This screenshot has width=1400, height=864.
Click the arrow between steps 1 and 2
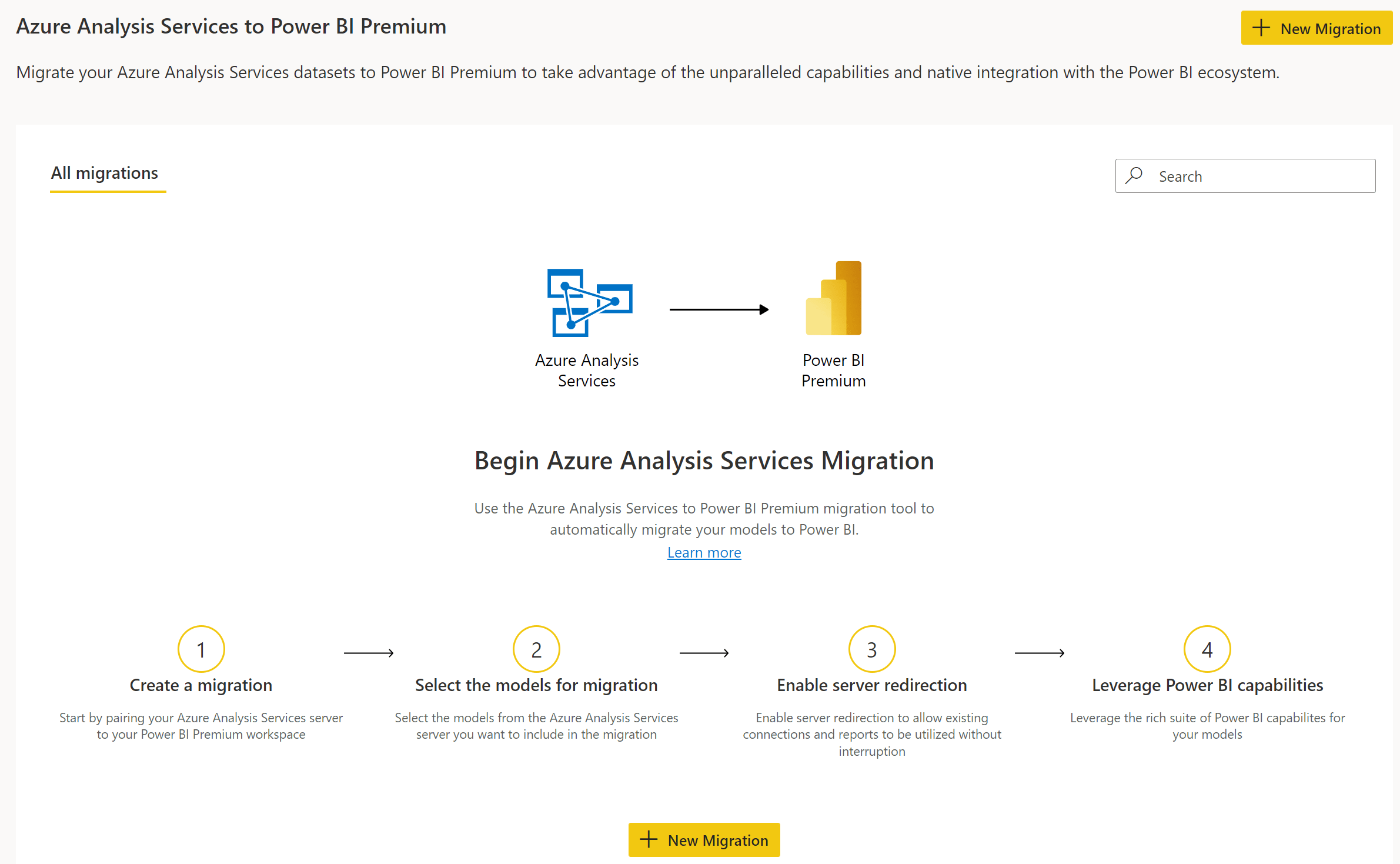click(369, 653)
